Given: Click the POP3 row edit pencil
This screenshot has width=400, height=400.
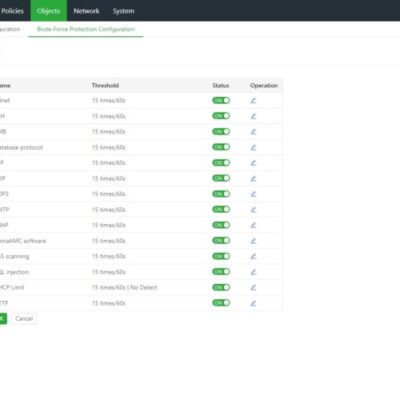Looking at the screenshot, I should pyautogui.click(x=253, y=194).
